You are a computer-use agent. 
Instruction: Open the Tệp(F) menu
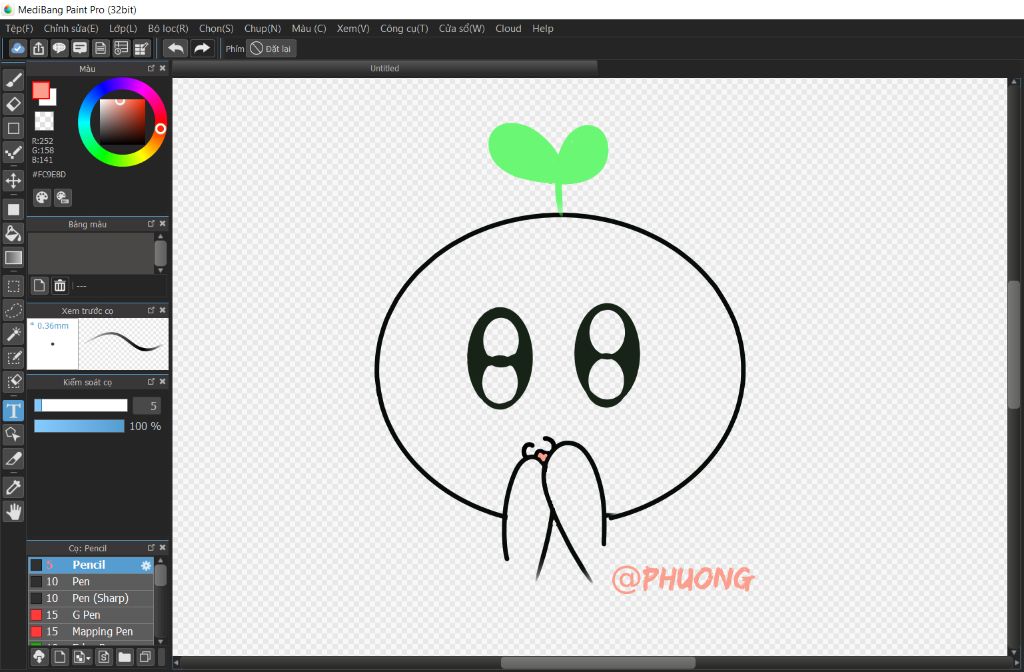tap(19, 28)
